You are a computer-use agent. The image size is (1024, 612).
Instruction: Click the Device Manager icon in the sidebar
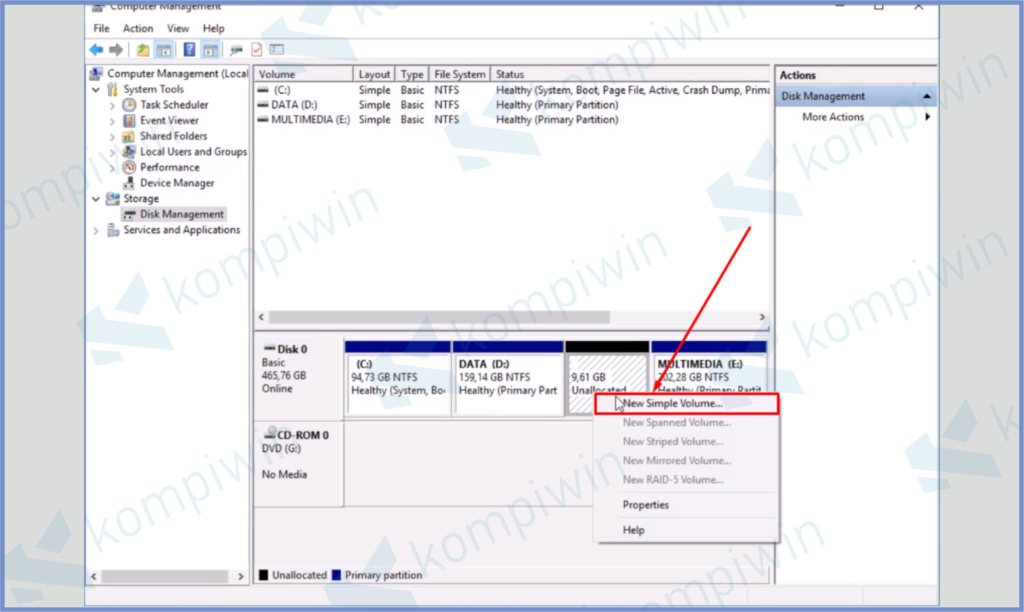click(x=130, y=182)
